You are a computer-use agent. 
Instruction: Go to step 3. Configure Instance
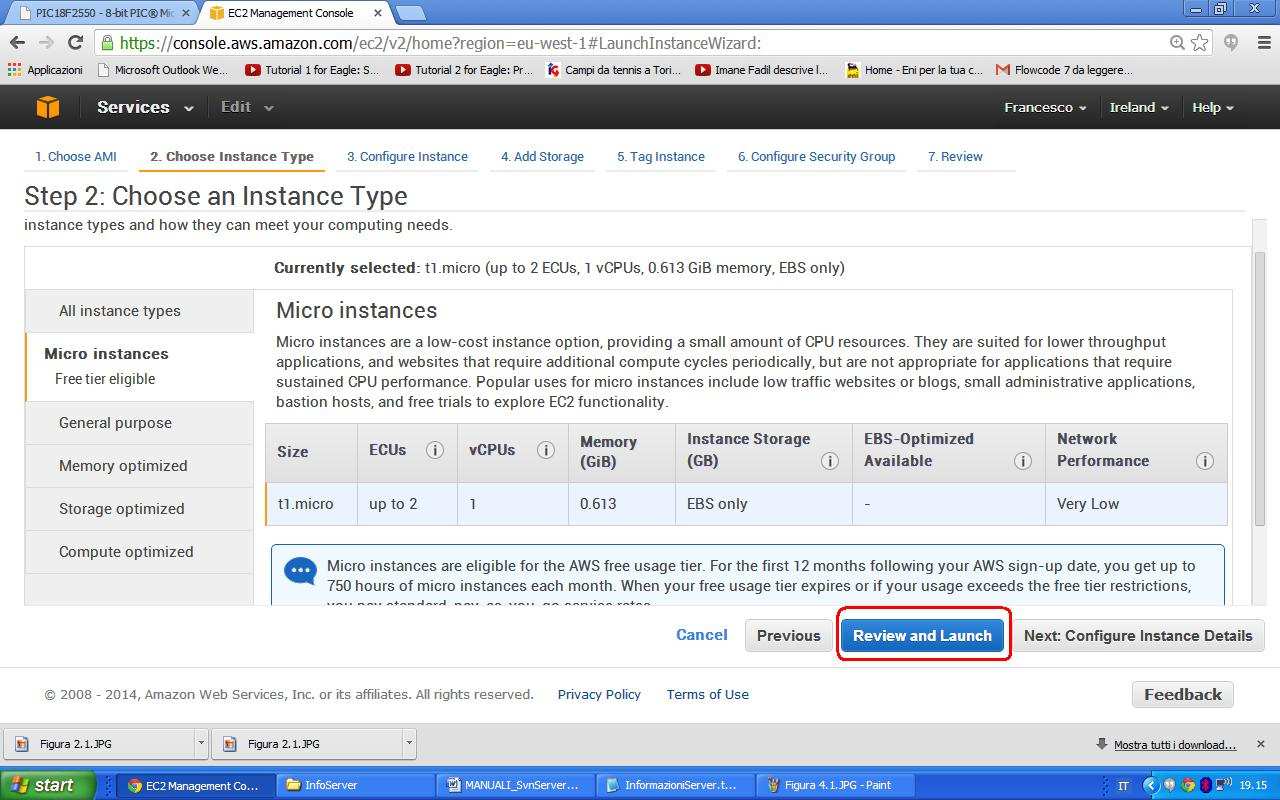pos(407,156)
